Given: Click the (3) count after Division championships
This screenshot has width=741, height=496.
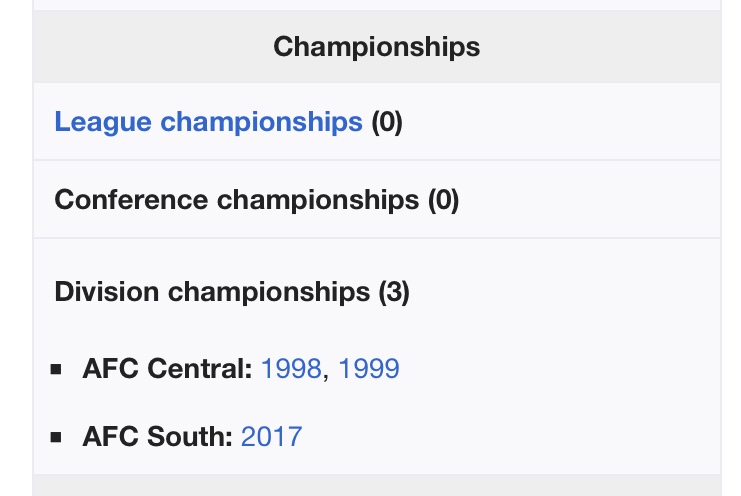Looking at the screenshot, I should point(394,292).
